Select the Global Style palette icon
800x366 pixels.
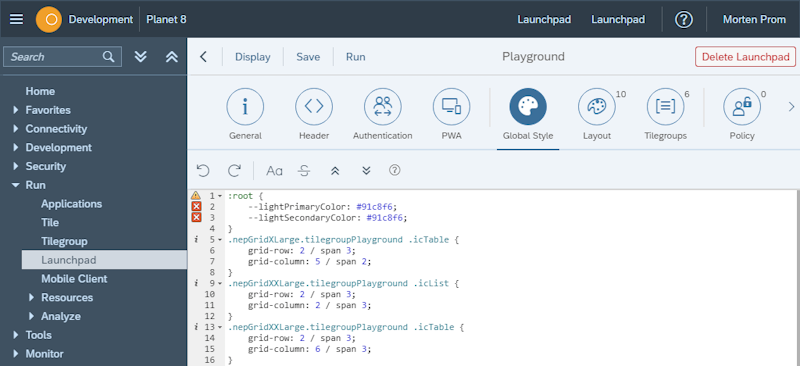pos(528,107)
